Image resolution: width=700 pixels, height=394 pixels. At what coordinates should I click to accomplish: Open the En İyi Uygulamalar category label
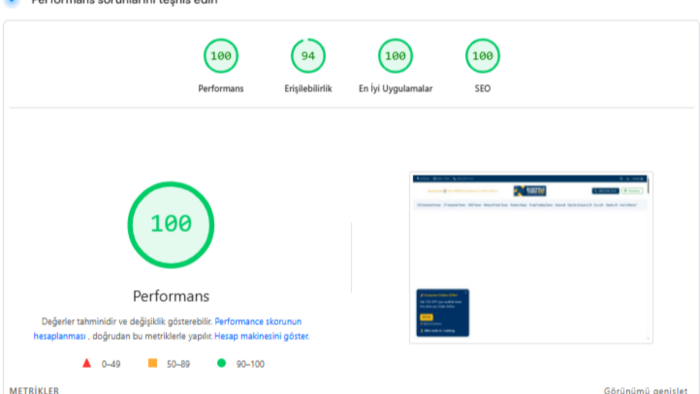point(396,88)
